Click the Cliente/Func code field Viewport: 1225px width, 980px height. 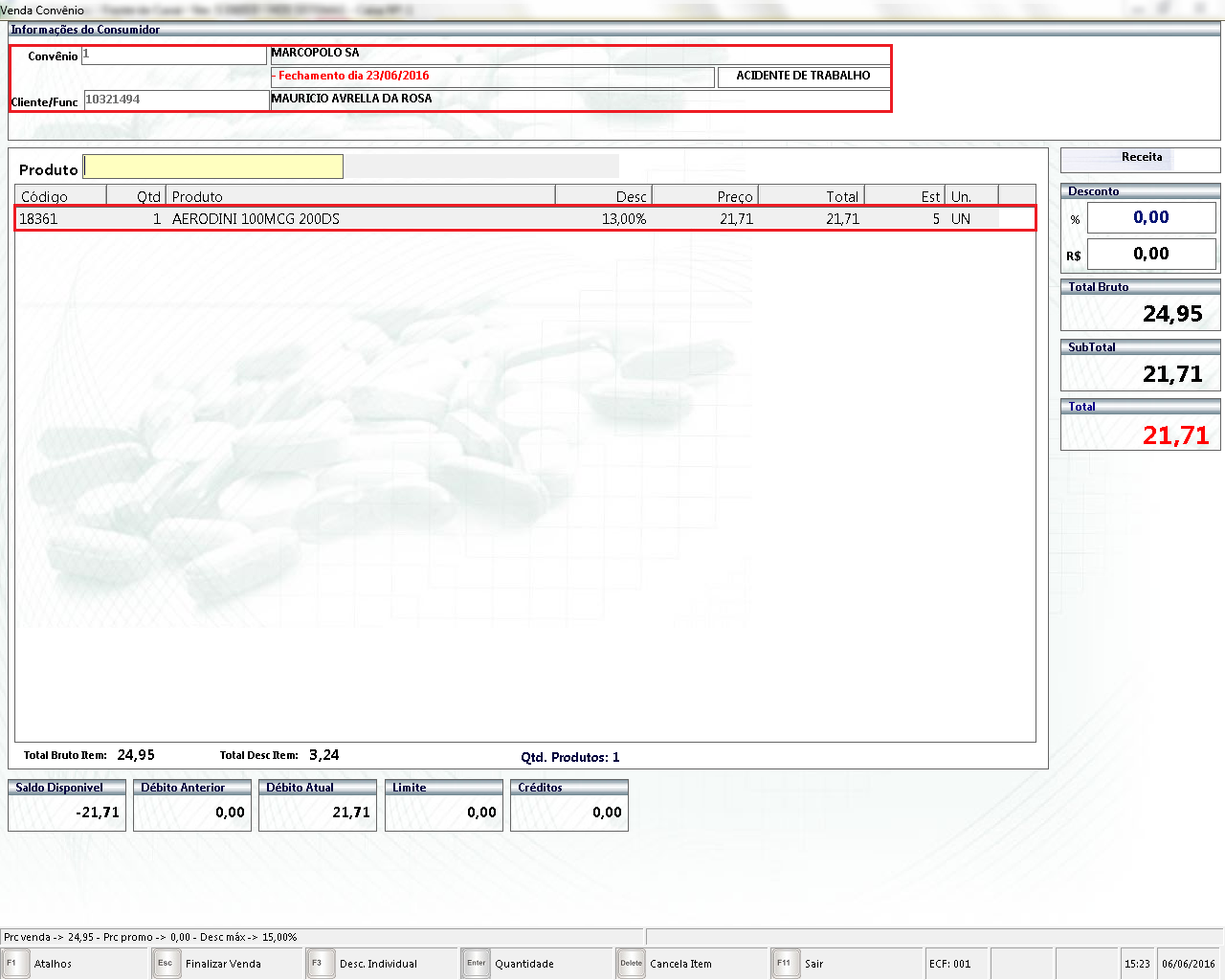click(x=176, y=100)
